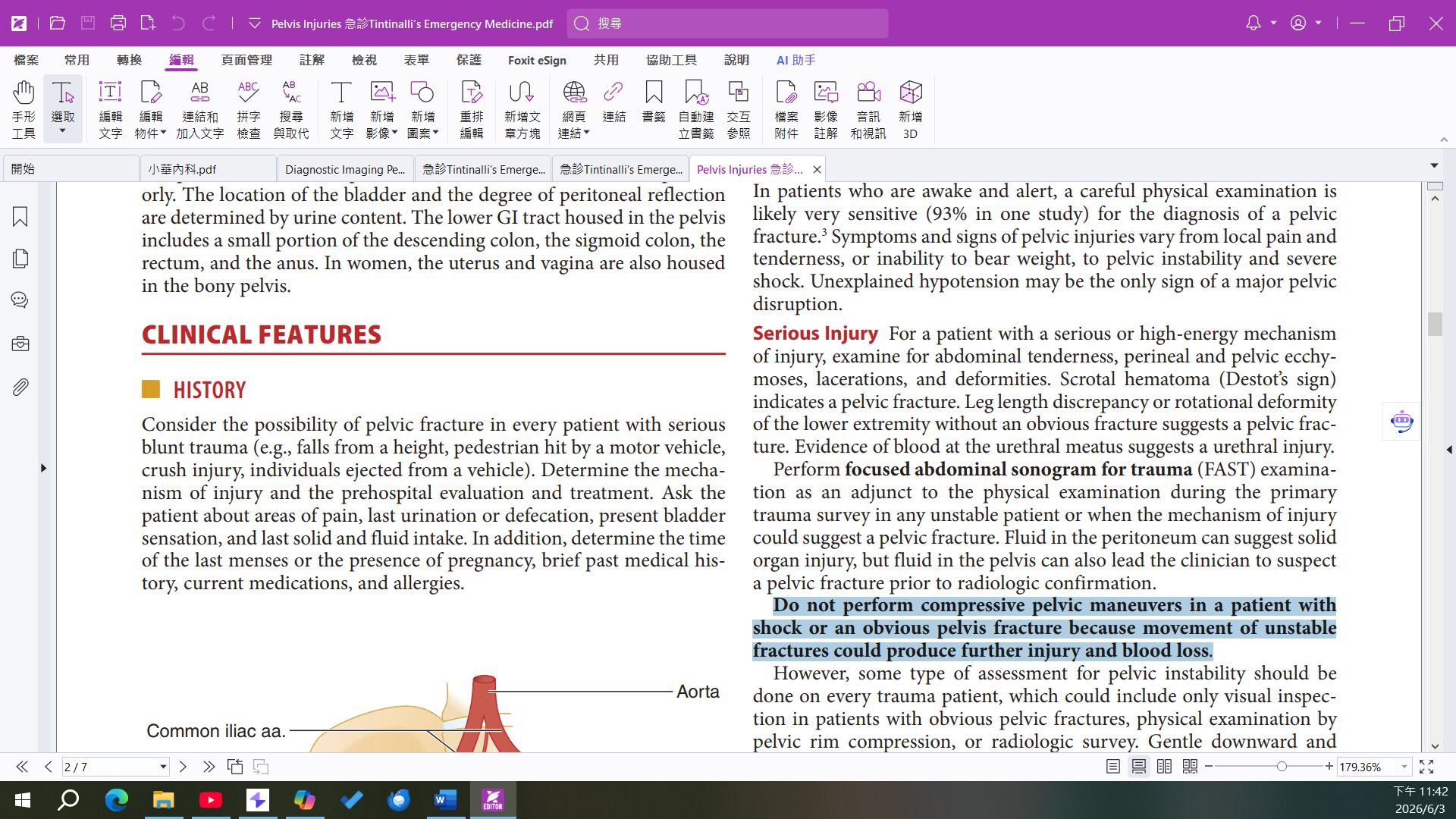Select the Hand tool (手形工具)

pyautogui.click(x=24, y=109)
